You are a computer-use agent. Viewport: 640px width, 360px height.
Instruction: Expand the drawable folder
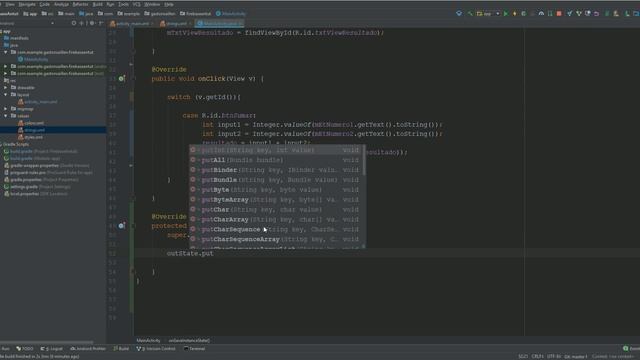pyautogui.click(x=6, y=87)
